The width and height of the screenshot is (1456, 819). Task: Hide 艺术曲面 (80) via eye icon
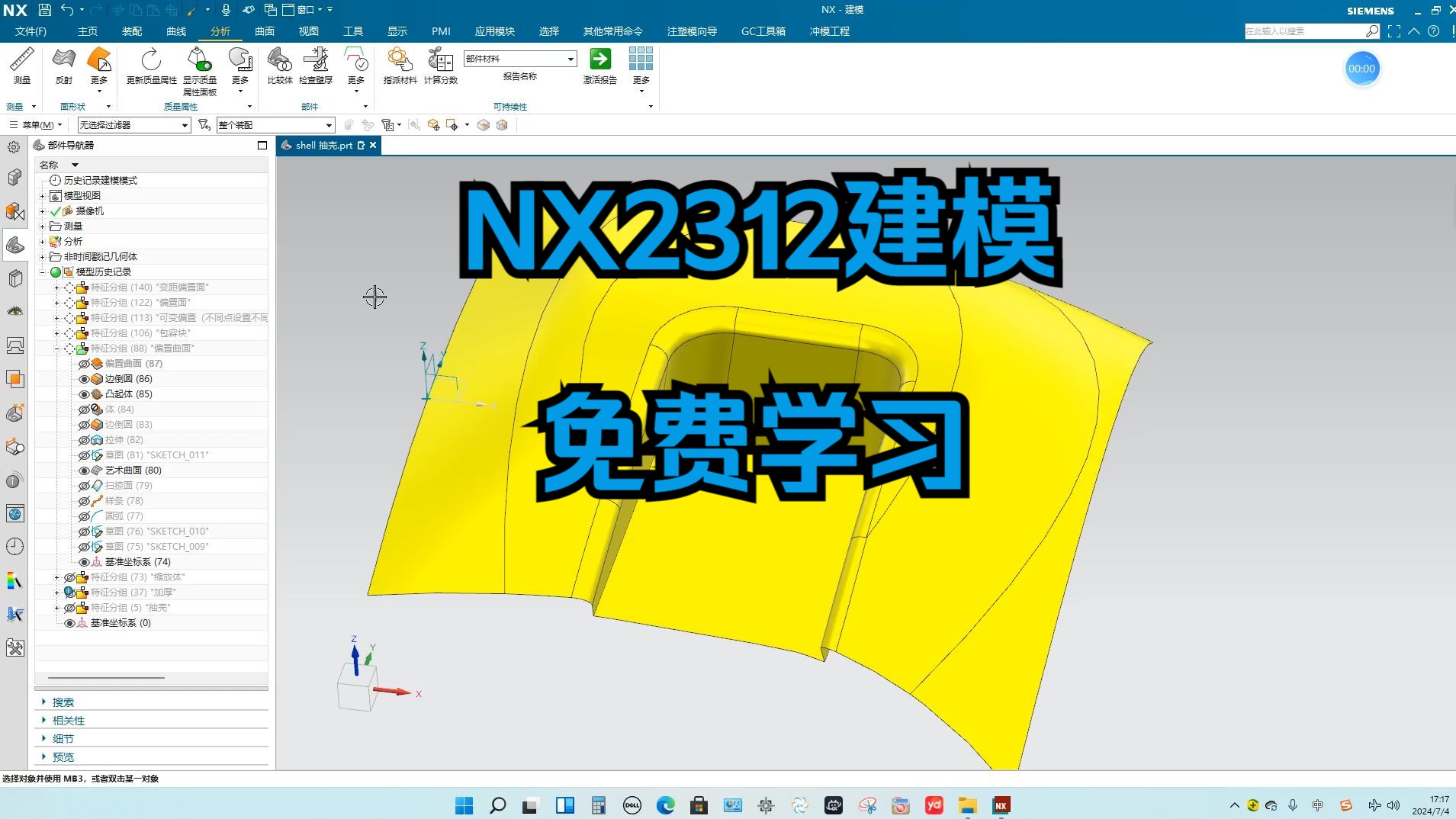[84, 471]
